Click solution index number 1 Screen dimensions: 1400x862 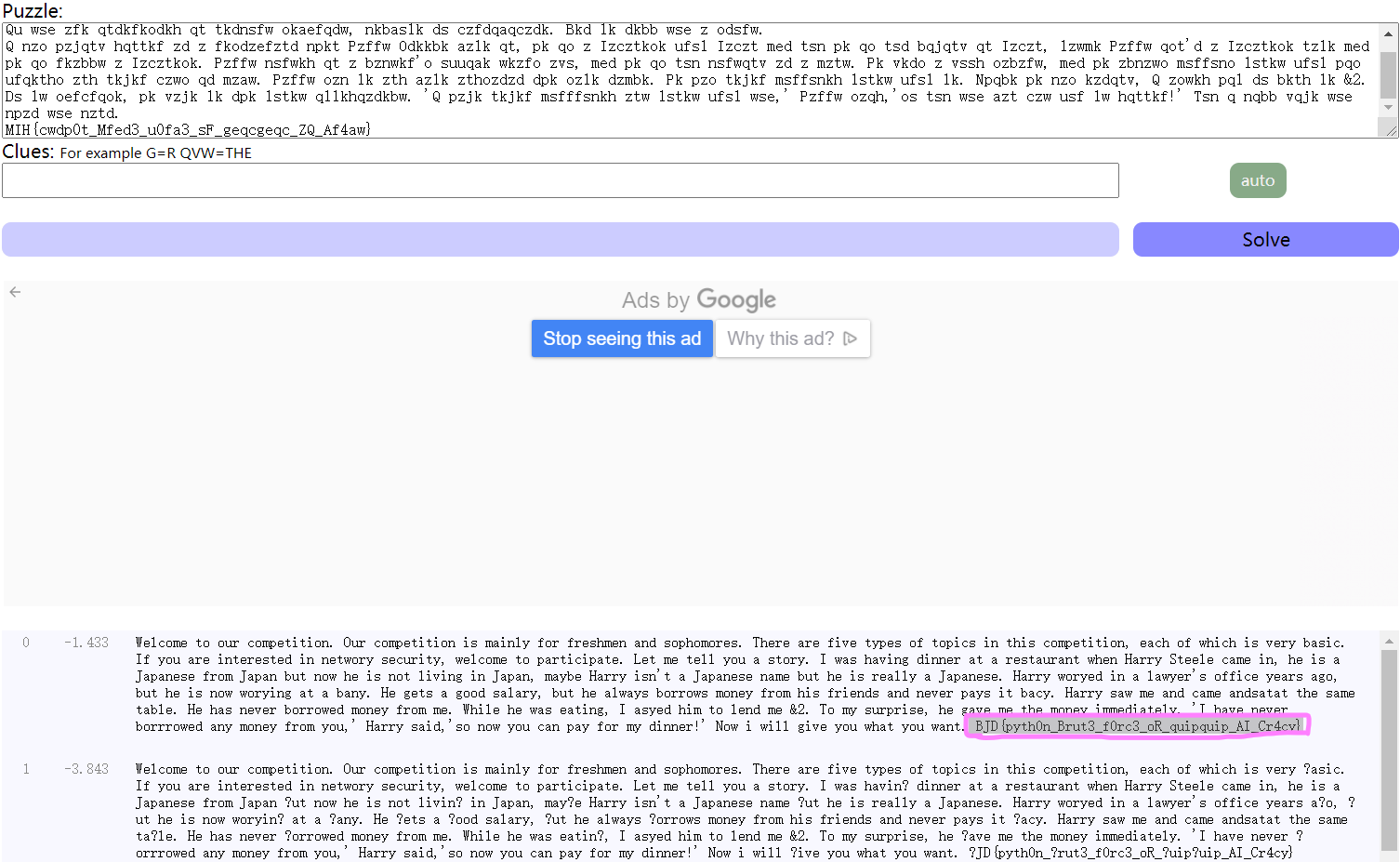coord(26,769)
